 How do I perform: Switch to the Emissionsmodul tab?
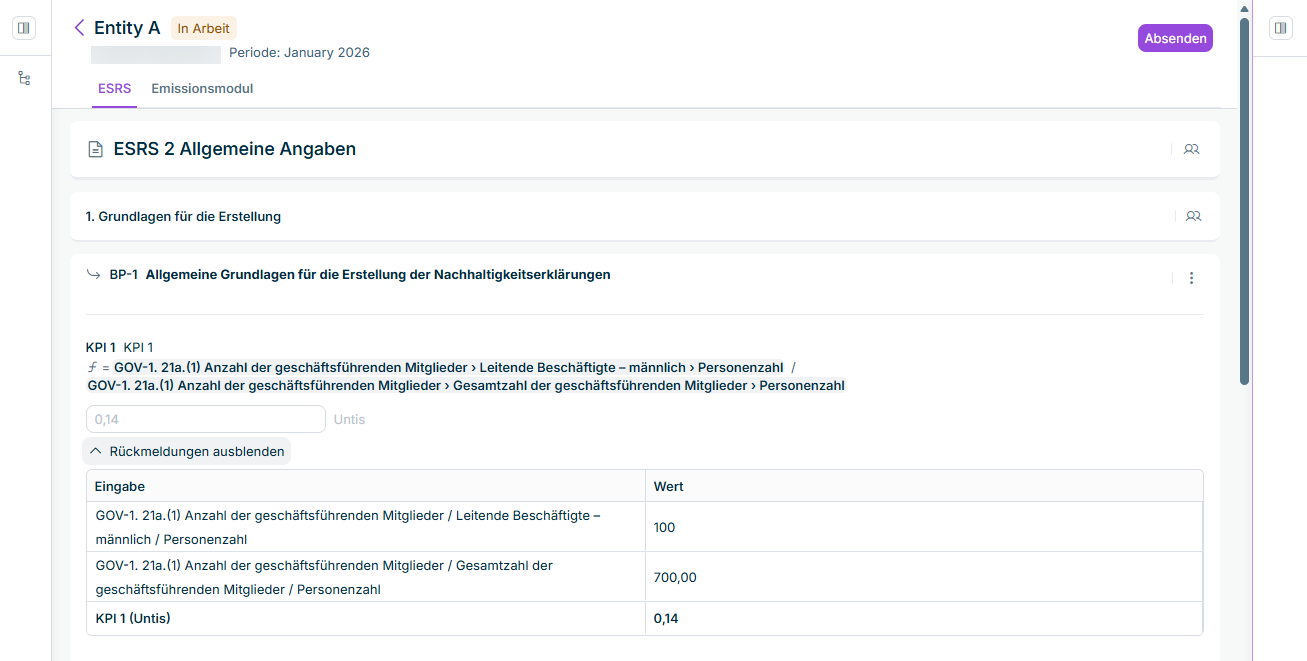point(202,89)
